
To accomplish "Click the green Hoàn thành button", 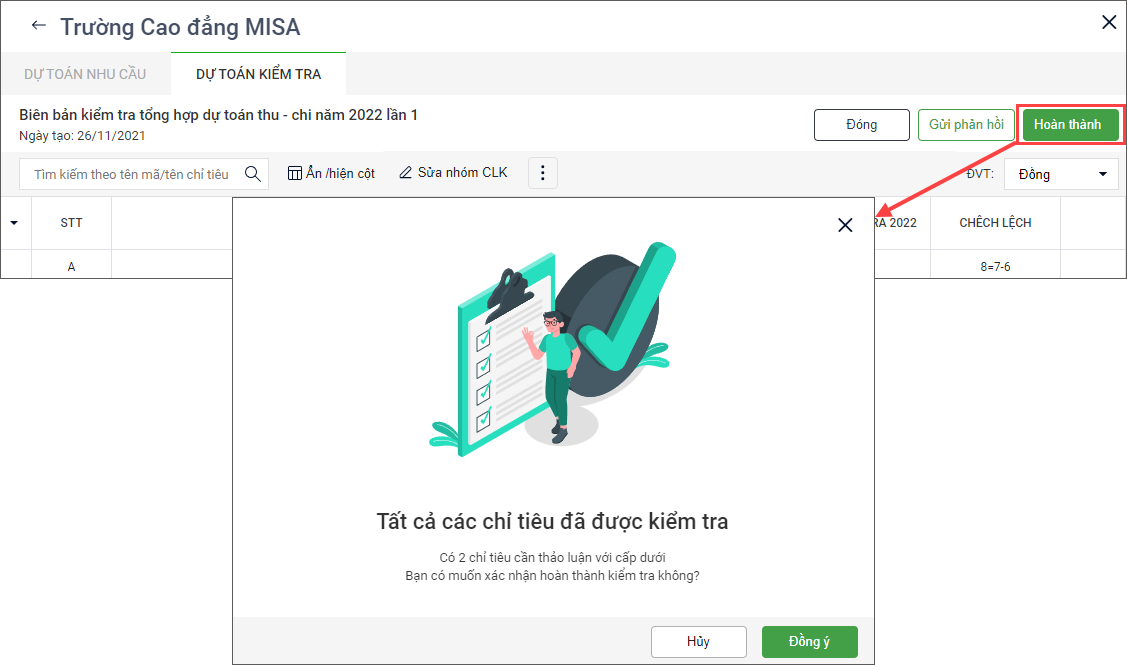I will tap(1067, 125).
